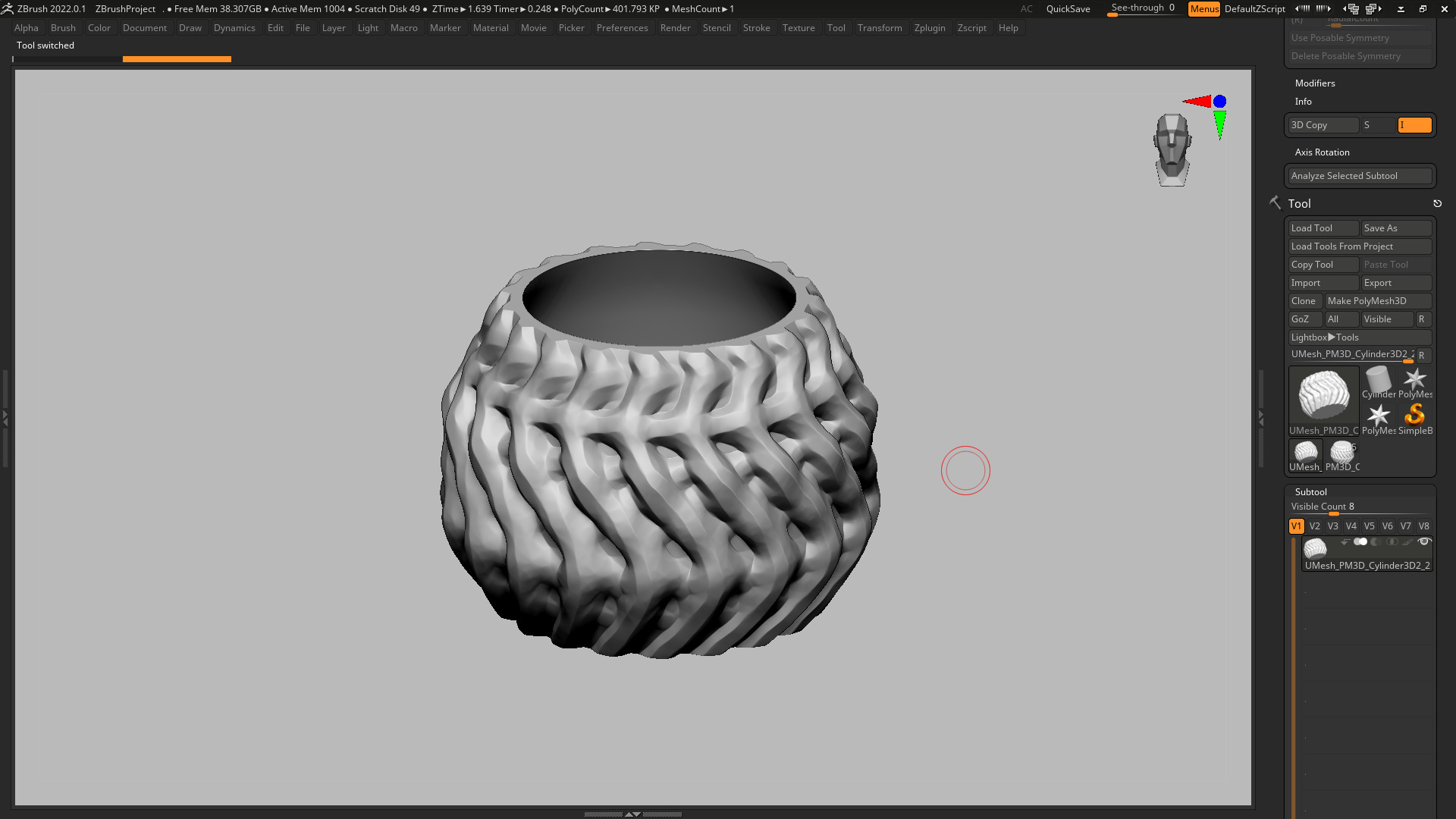Expand the Info section
Image resolution: width=1456 pixels, height=819 pixels.
1304,102
